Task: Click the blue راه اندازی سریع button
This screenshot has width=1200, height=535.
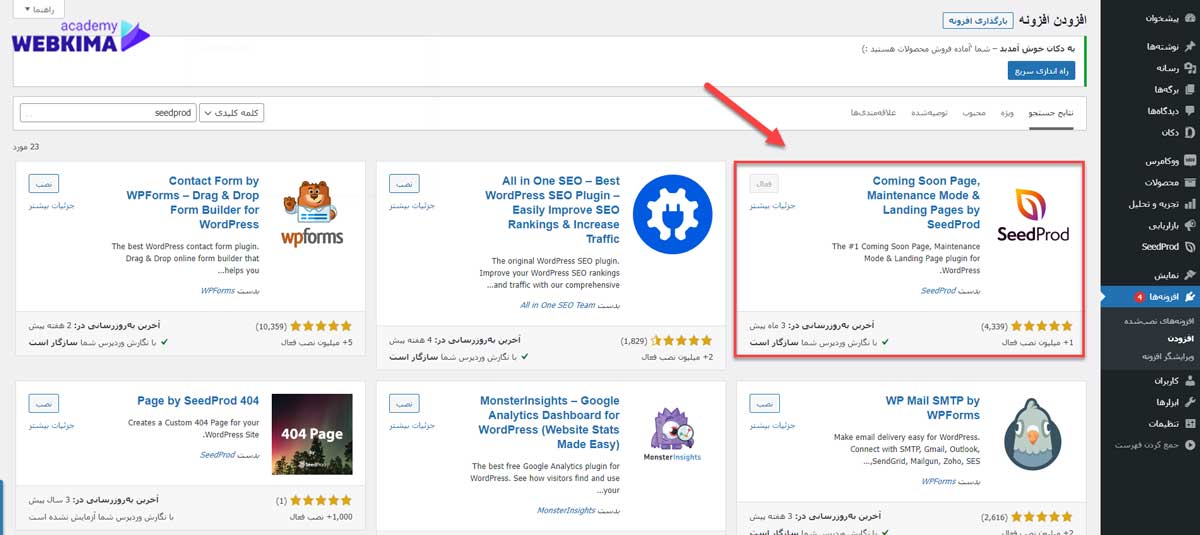Action: pos(1040,71)
